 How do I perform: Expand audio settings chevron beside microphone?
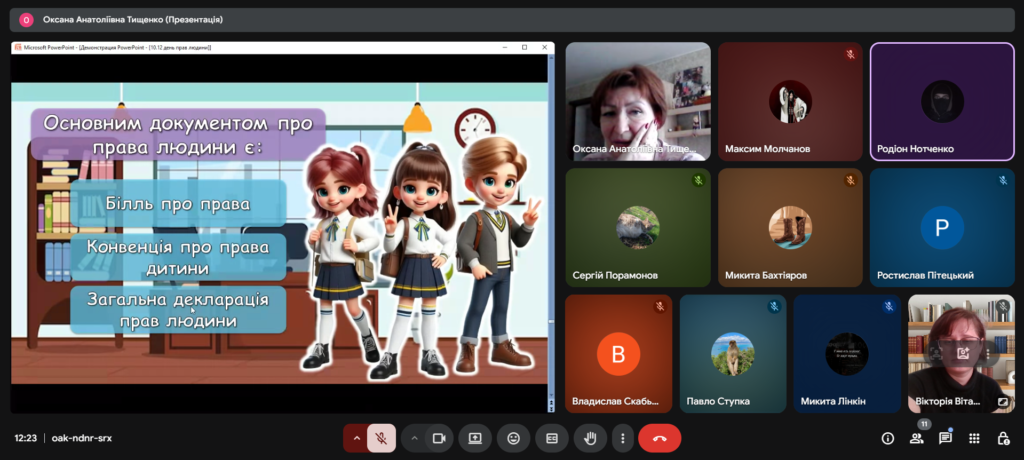coord(356,438)
